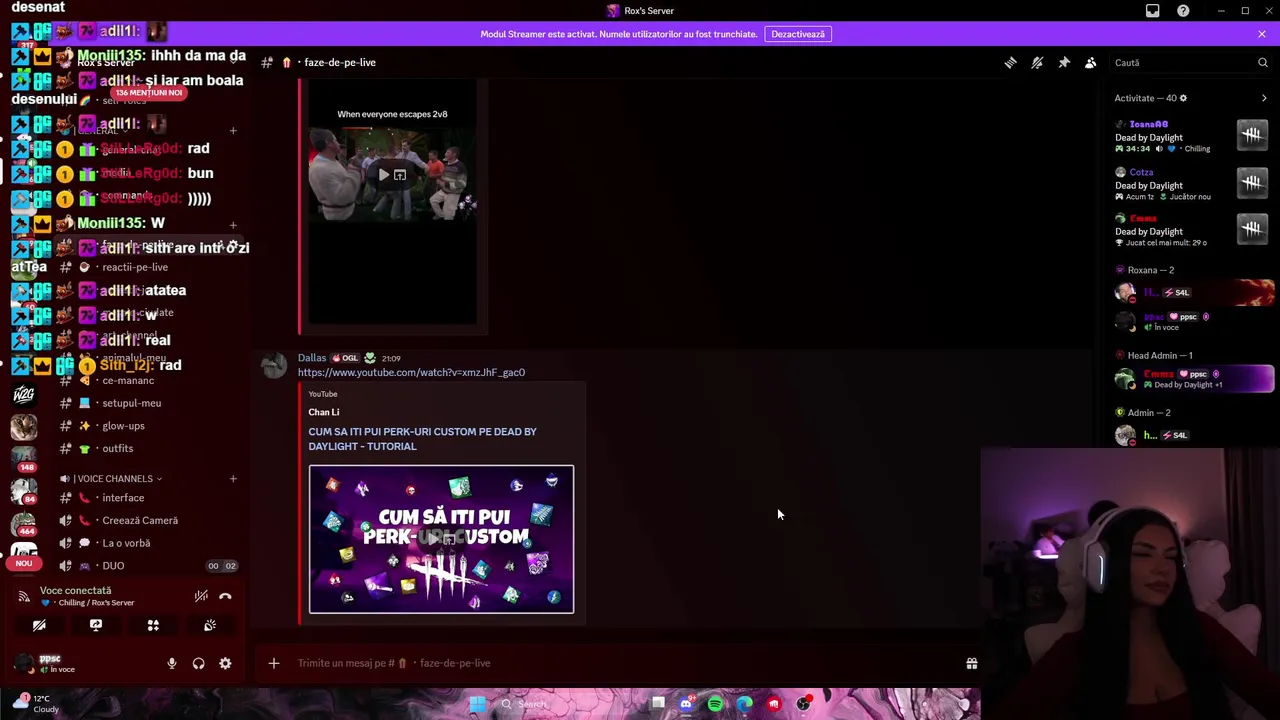Open the activities launcher button

tap(153, 625)
